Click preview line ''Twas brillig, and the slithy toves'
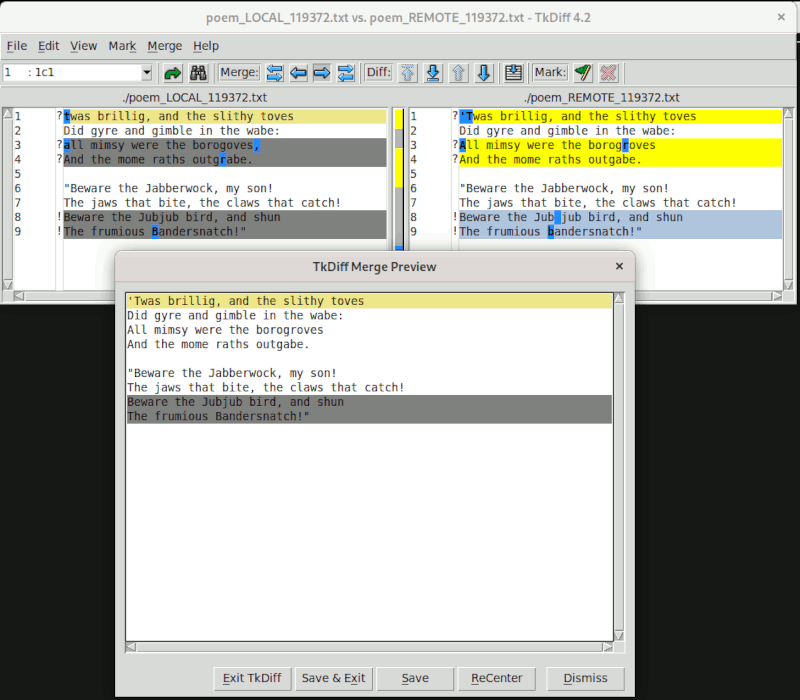800x700 pixels. click(x=369, y=301)
